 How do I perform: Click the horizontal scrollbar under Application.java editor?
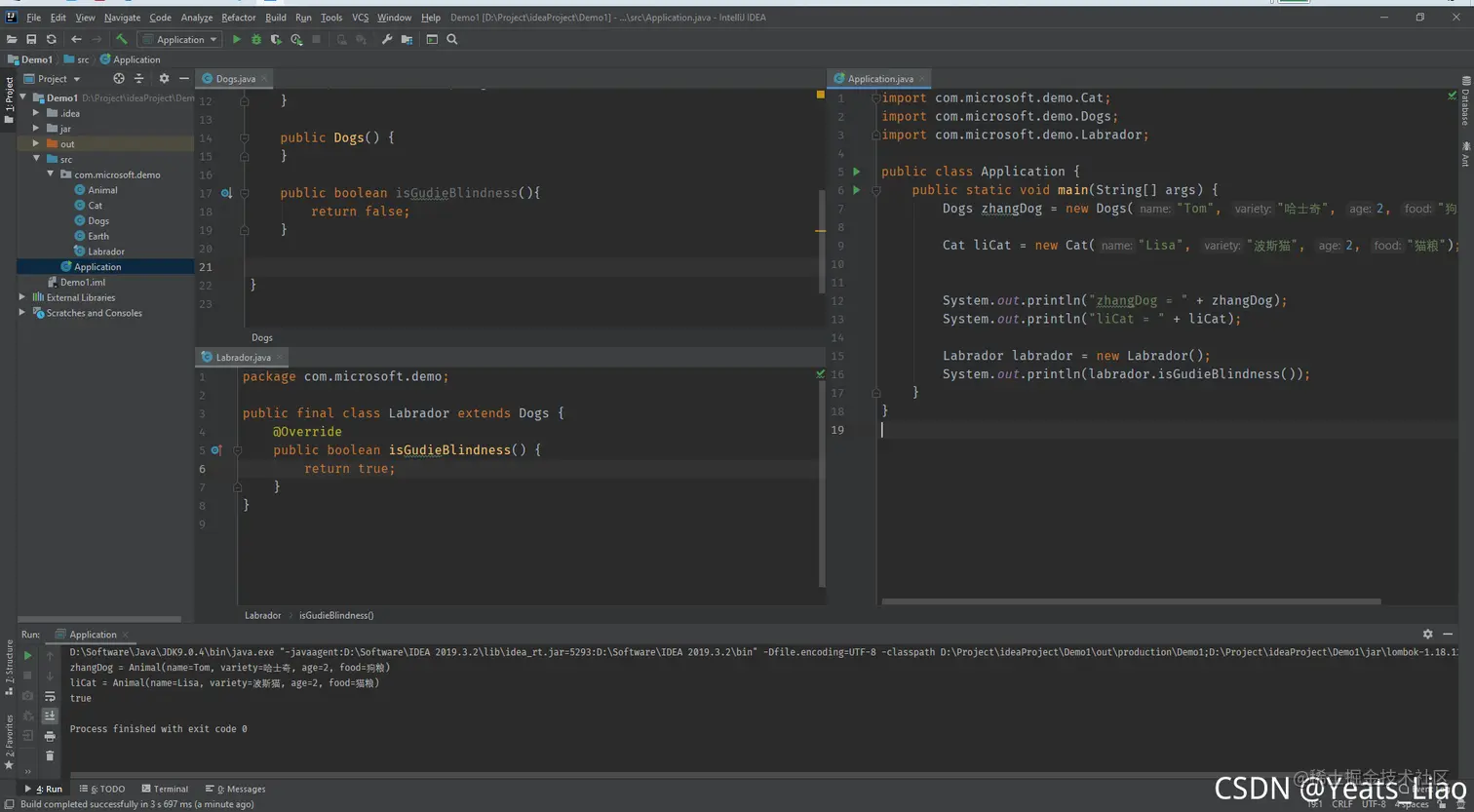(x=1131, y=601)
